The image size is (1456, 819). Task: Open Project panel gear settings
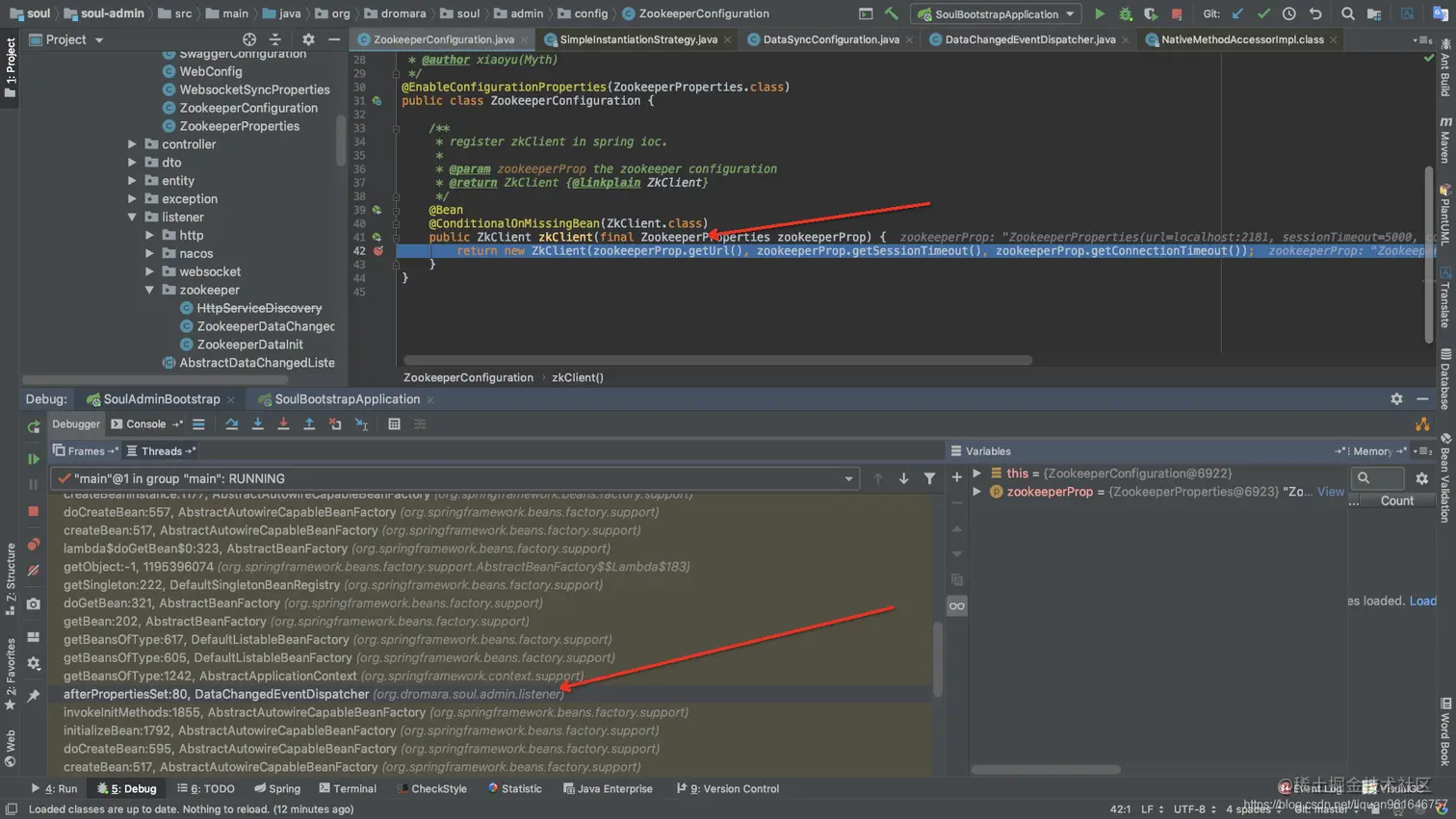click(308, 39)
